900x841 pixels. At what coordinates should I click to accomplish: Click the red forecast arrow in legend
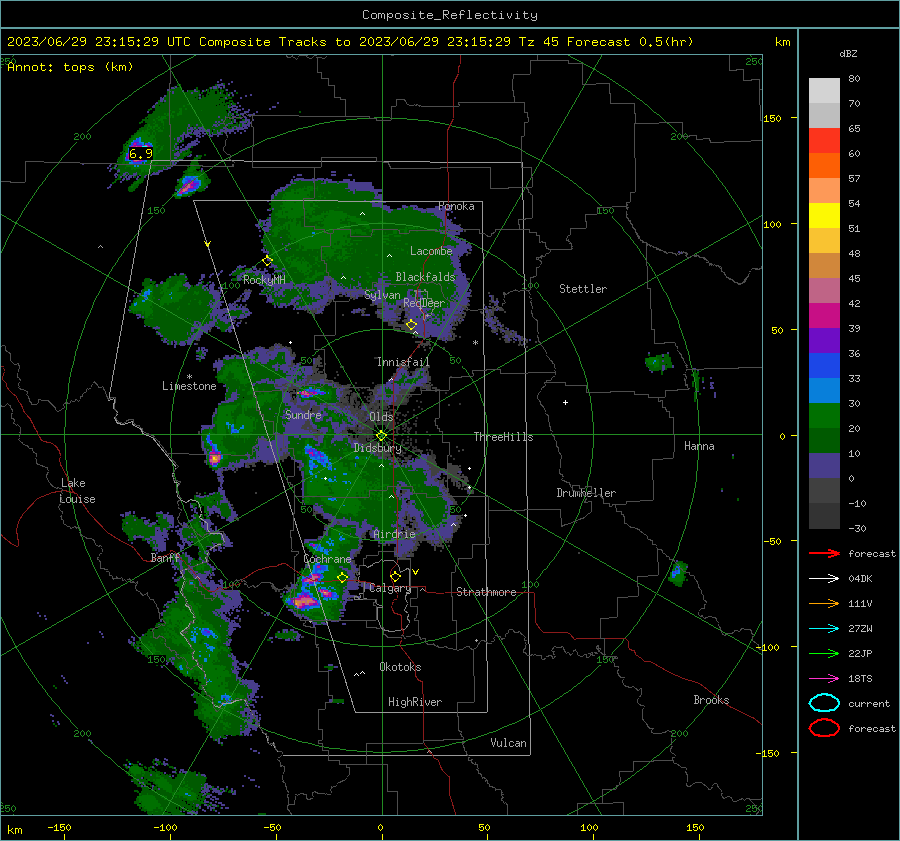[824, 553]
